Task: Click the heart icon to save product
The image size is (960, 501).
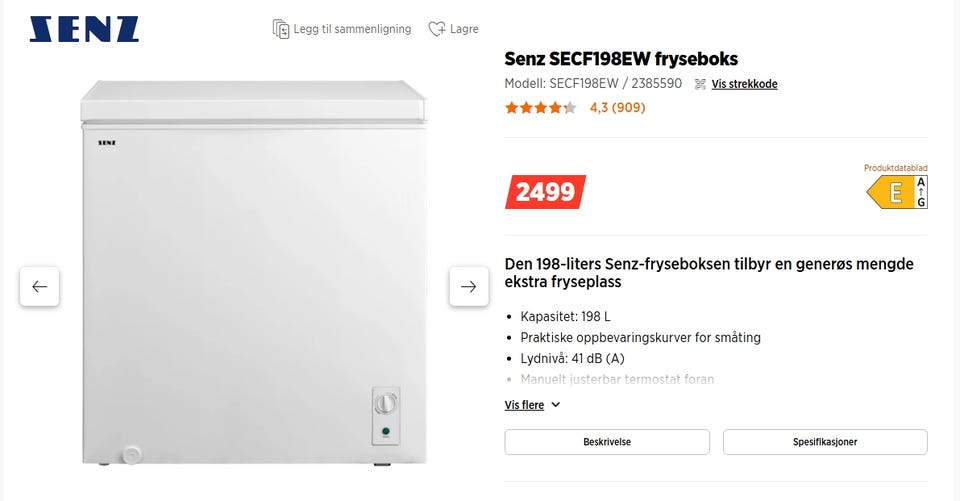Action: click(x=436, y=29)
